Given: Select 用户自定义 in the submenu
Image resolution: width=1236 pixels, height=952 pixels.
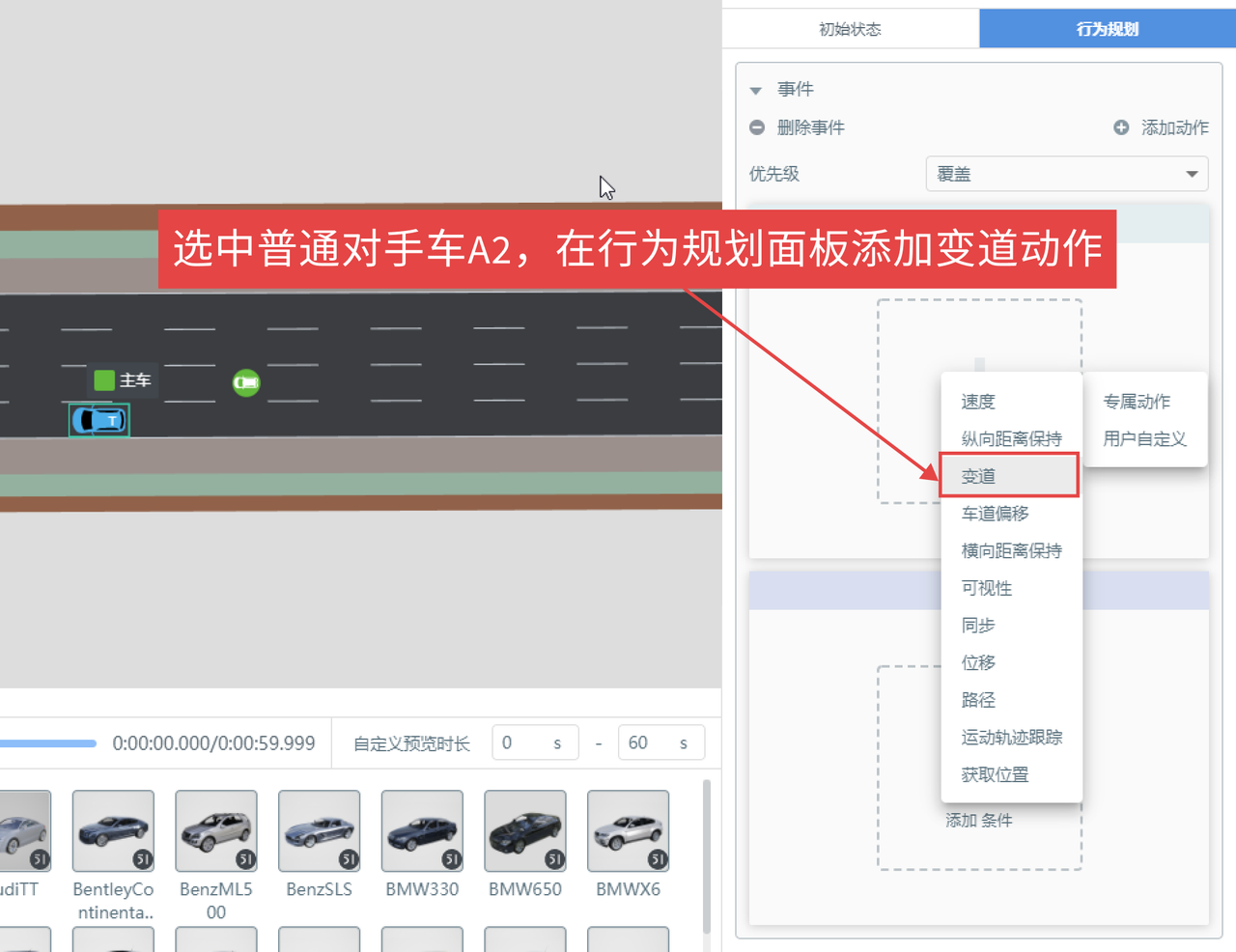Looking at the screenshot, I should tap(1144, 439).
